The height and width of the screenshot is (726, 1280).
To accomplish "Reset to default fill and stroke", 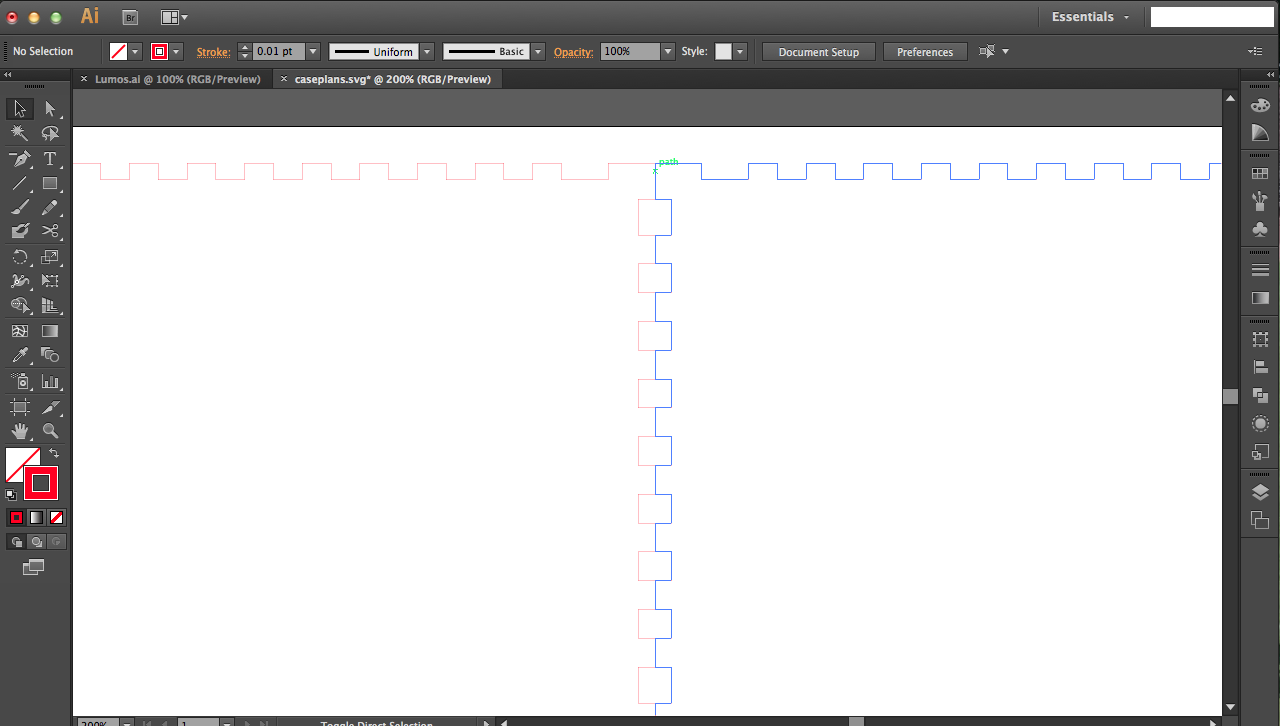I will click(11, 494).
